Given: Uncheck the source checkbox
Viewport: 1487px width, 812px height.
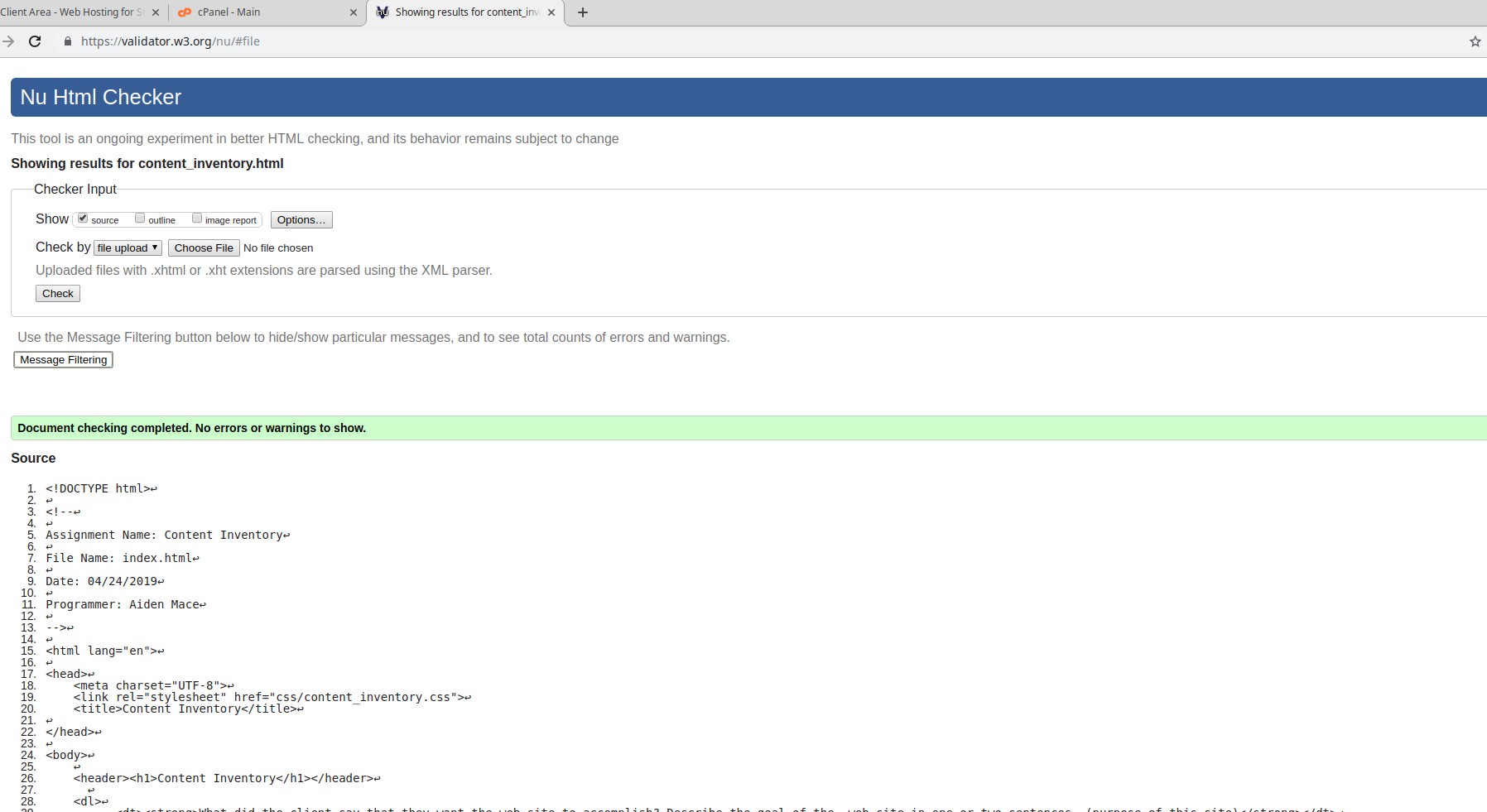Looking at the screenshot, I should [83, 219].
